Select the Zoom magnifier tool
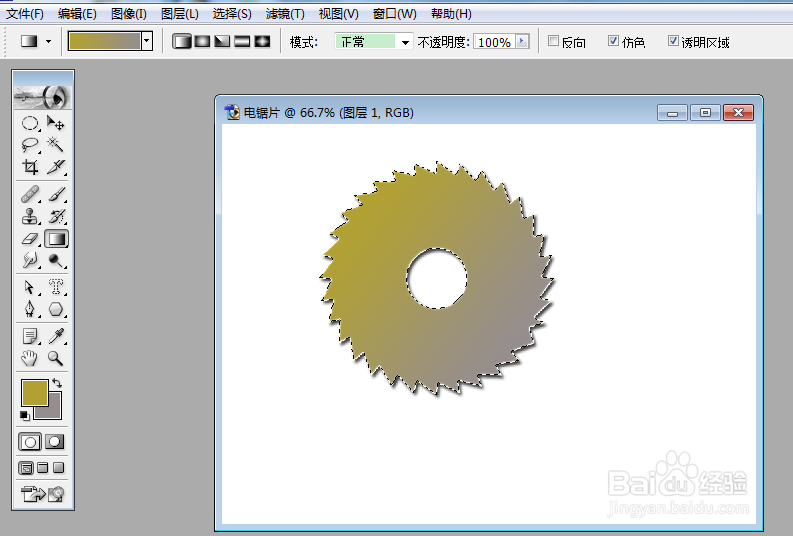The height and width of the screenshot is (536, 793). 56,359
